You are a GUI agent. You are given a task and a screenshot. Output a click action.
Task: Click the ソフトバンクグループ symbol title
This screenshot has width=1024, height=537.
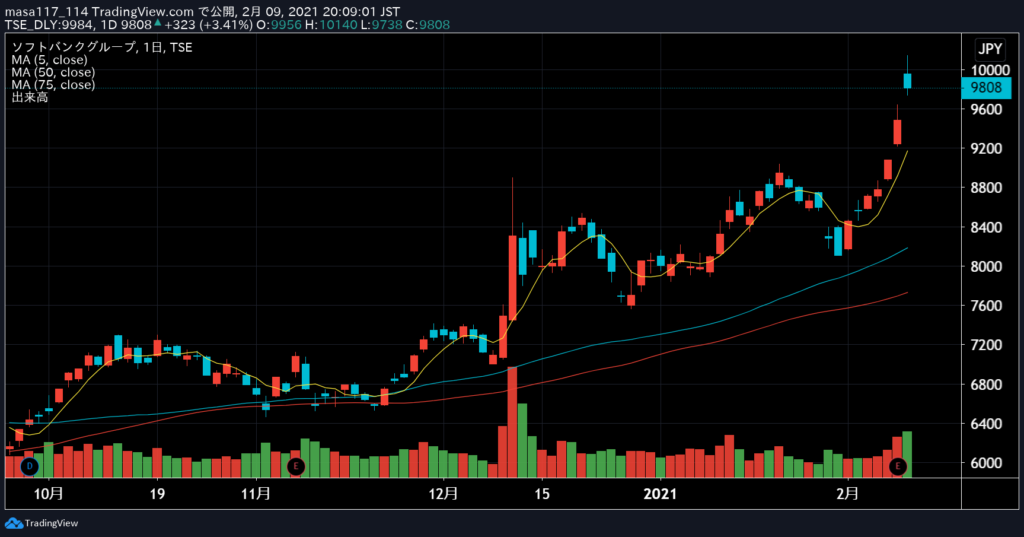(x=74, y=47)
